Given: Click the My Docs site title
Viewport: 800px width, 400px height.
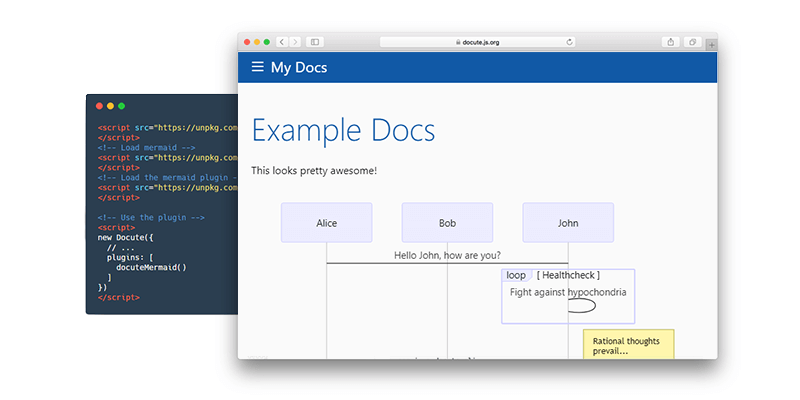Looking at the screenshot, I should click(299, 67).
